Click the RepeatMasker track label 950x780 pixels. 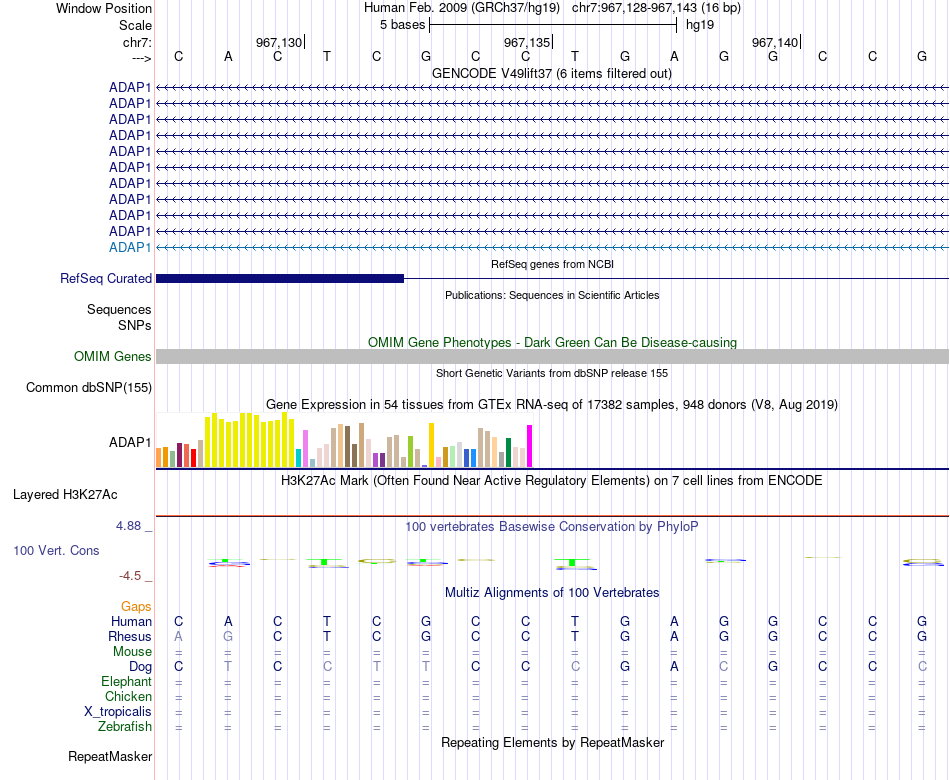coord(110,756)
